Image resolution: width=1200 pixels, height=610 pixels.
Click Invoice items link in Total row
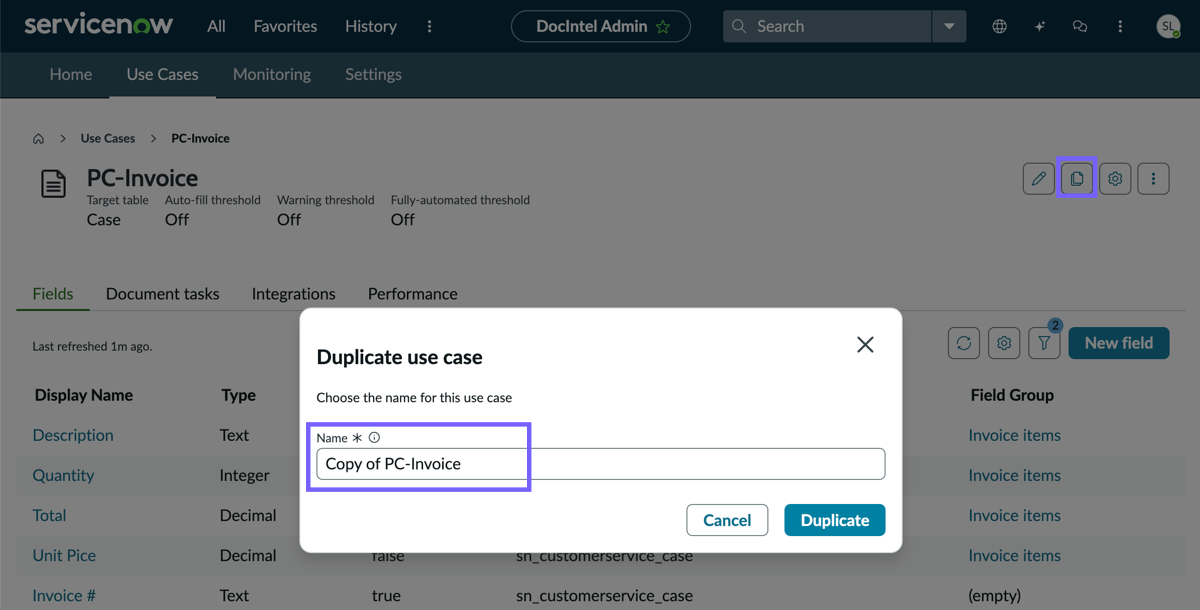coord(1014,515)
